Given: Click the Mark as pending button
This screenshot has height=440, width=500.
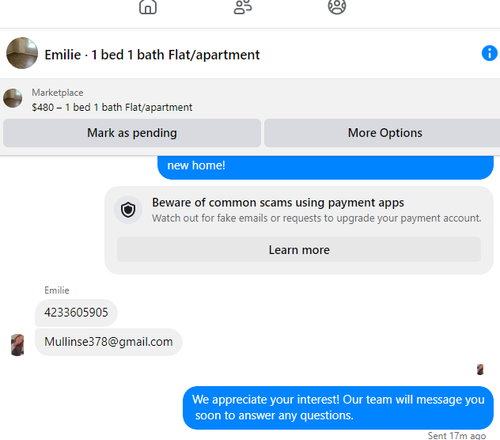Looking at the screenshot, I should (x=132, y=133).
